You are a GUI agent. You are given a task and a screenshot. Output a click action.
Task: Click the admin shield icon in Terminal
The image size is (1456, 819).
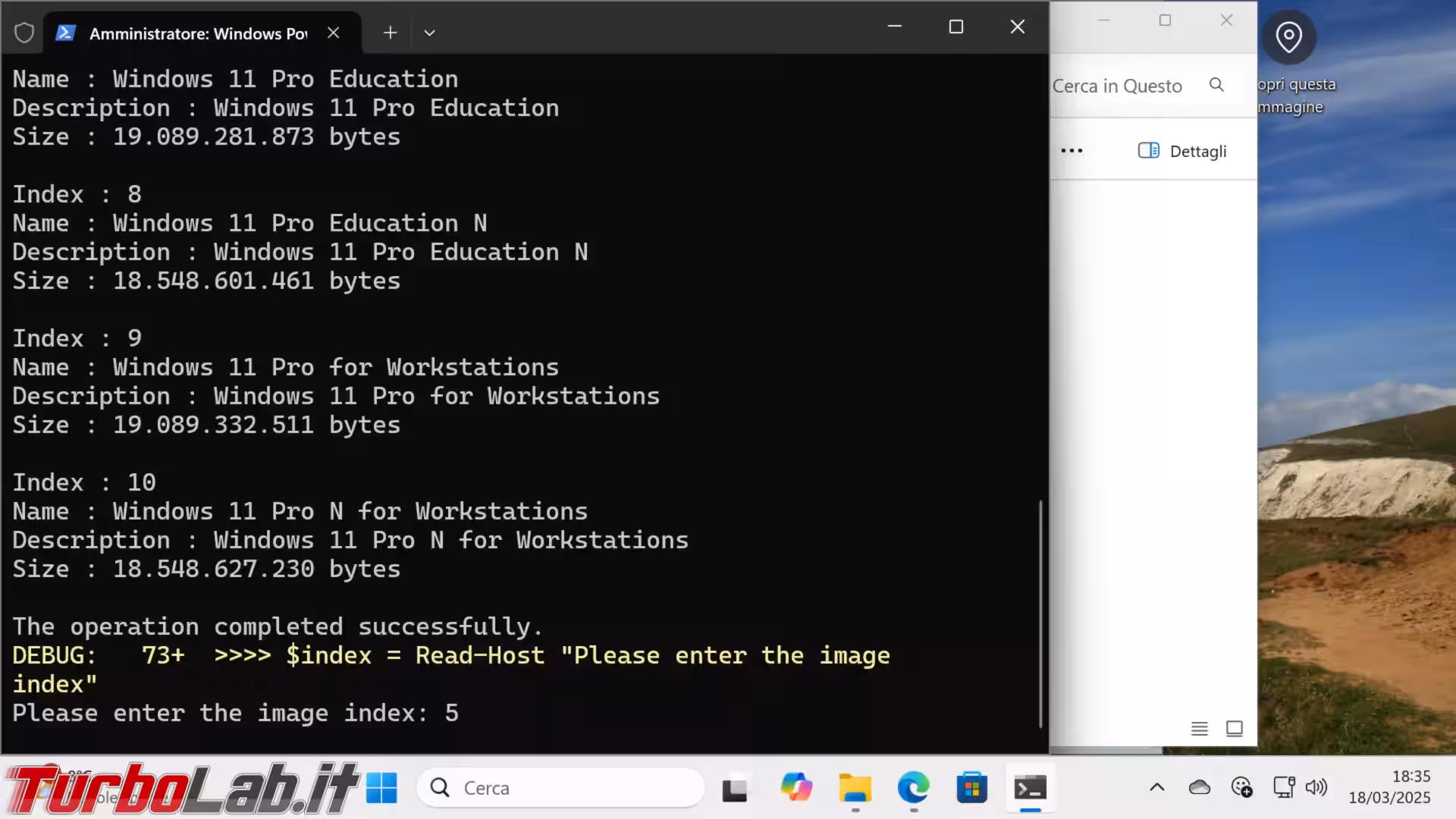24,33
